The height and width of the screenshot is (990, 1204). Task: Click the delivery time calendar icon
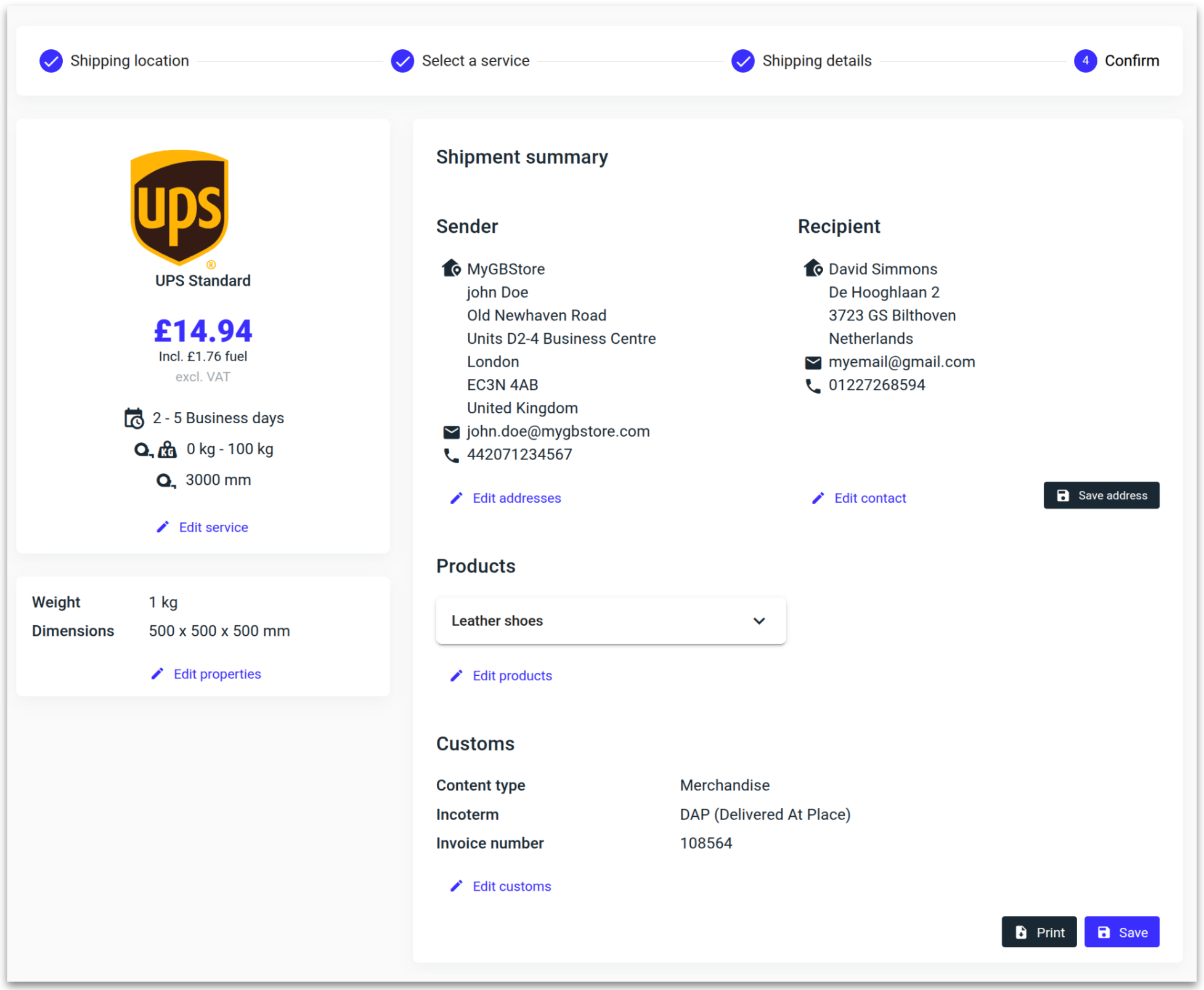coord(134,418)
